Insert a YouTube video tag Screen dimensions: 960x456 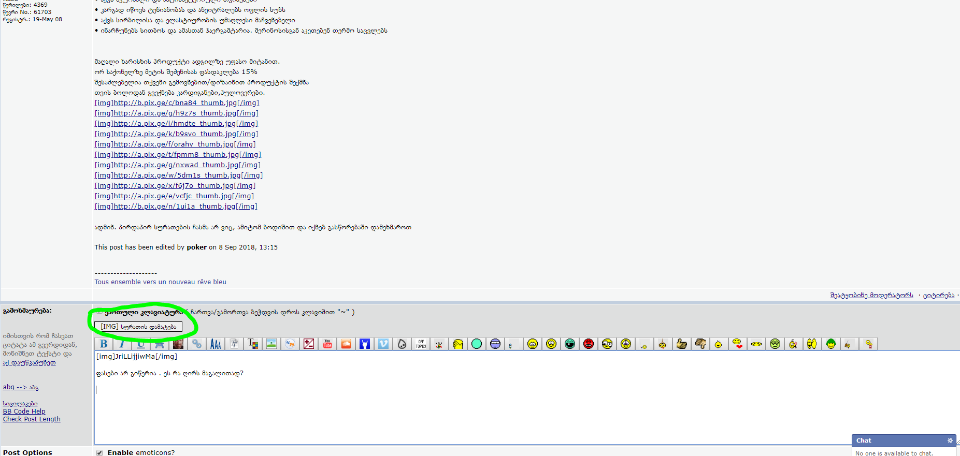pos(327,344)
